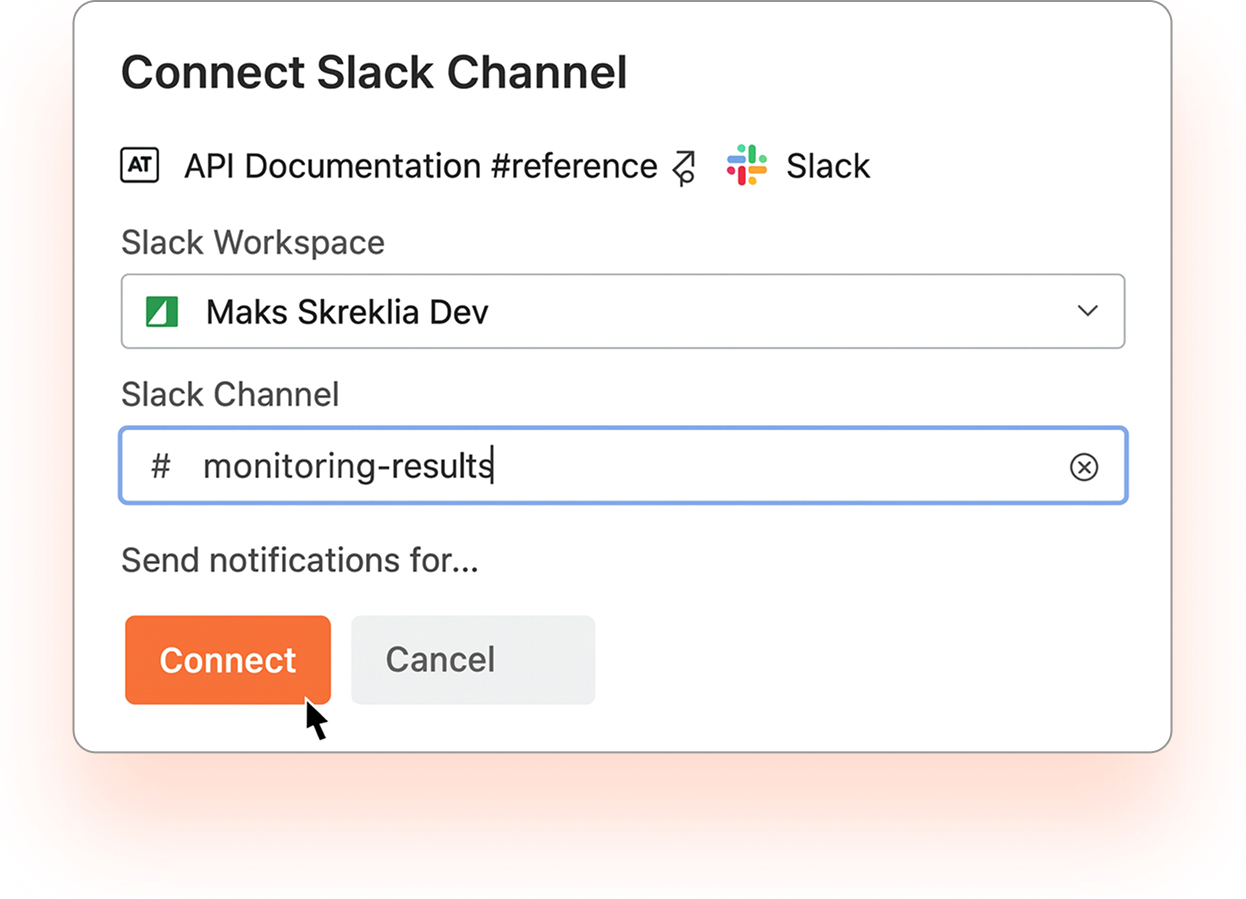1246x899 pixels.
Task: Click Maks Skreklia Dev workspace name
Action: pyautogui.click(x=346, y=311)
